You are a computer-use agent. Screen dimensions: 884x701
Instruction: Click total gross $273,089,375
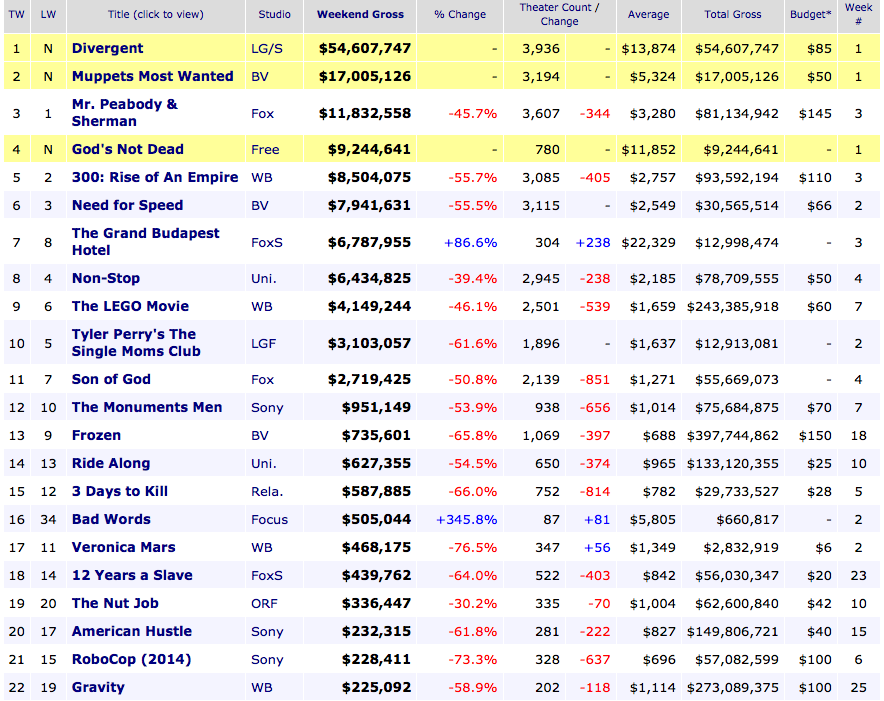pos(732,688)
